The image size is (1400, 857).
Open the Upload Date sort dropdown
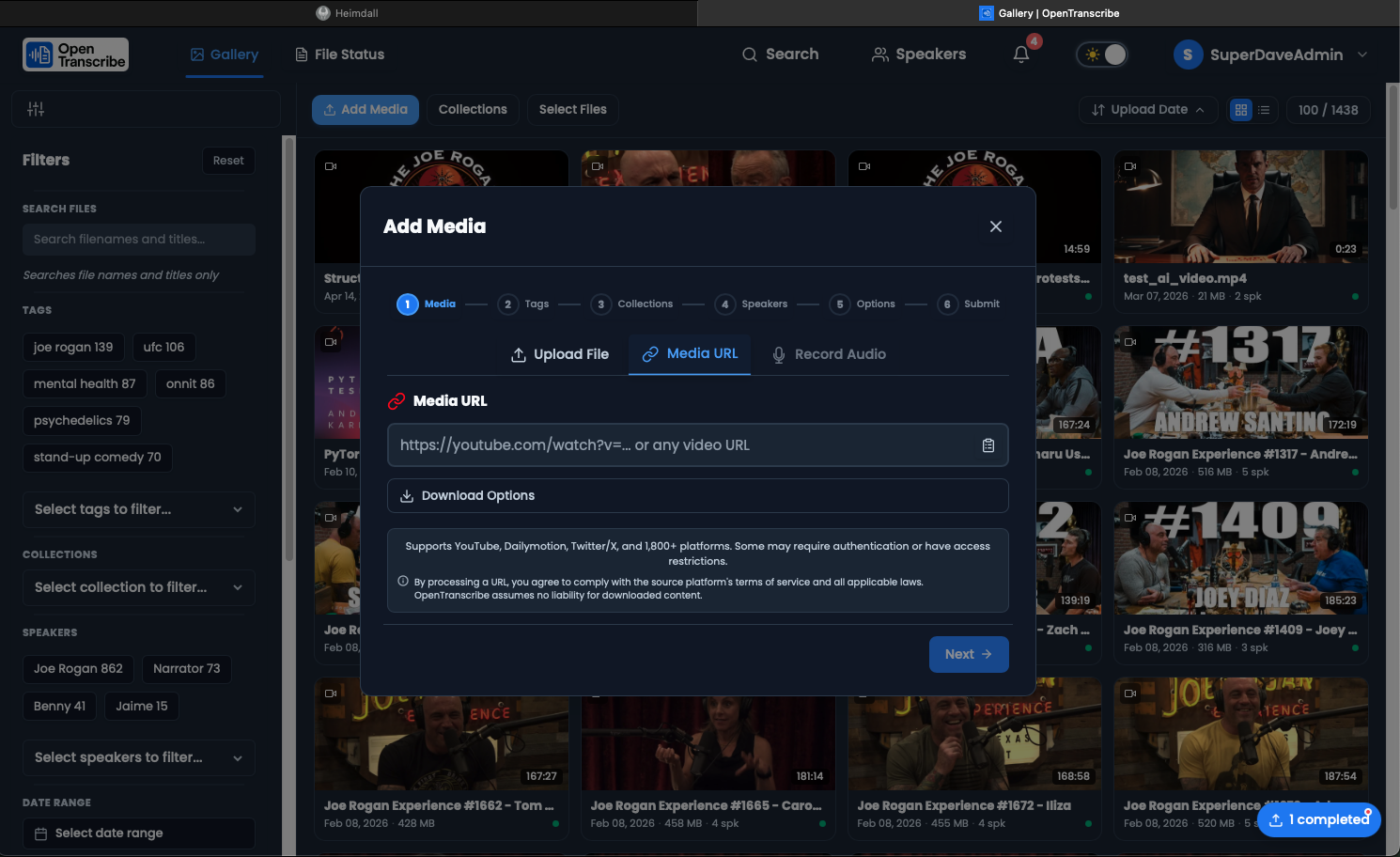[1148, 110]
